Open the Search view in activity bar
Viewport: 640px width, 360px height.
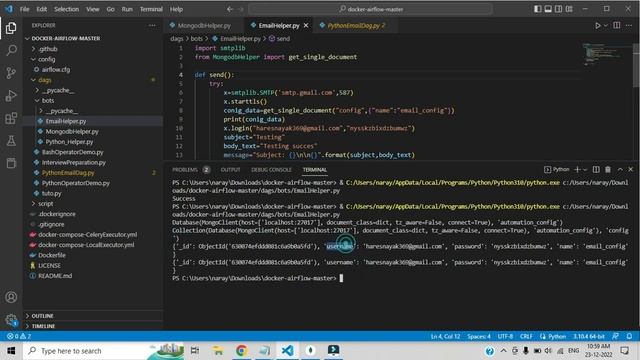tap(11, 50)
